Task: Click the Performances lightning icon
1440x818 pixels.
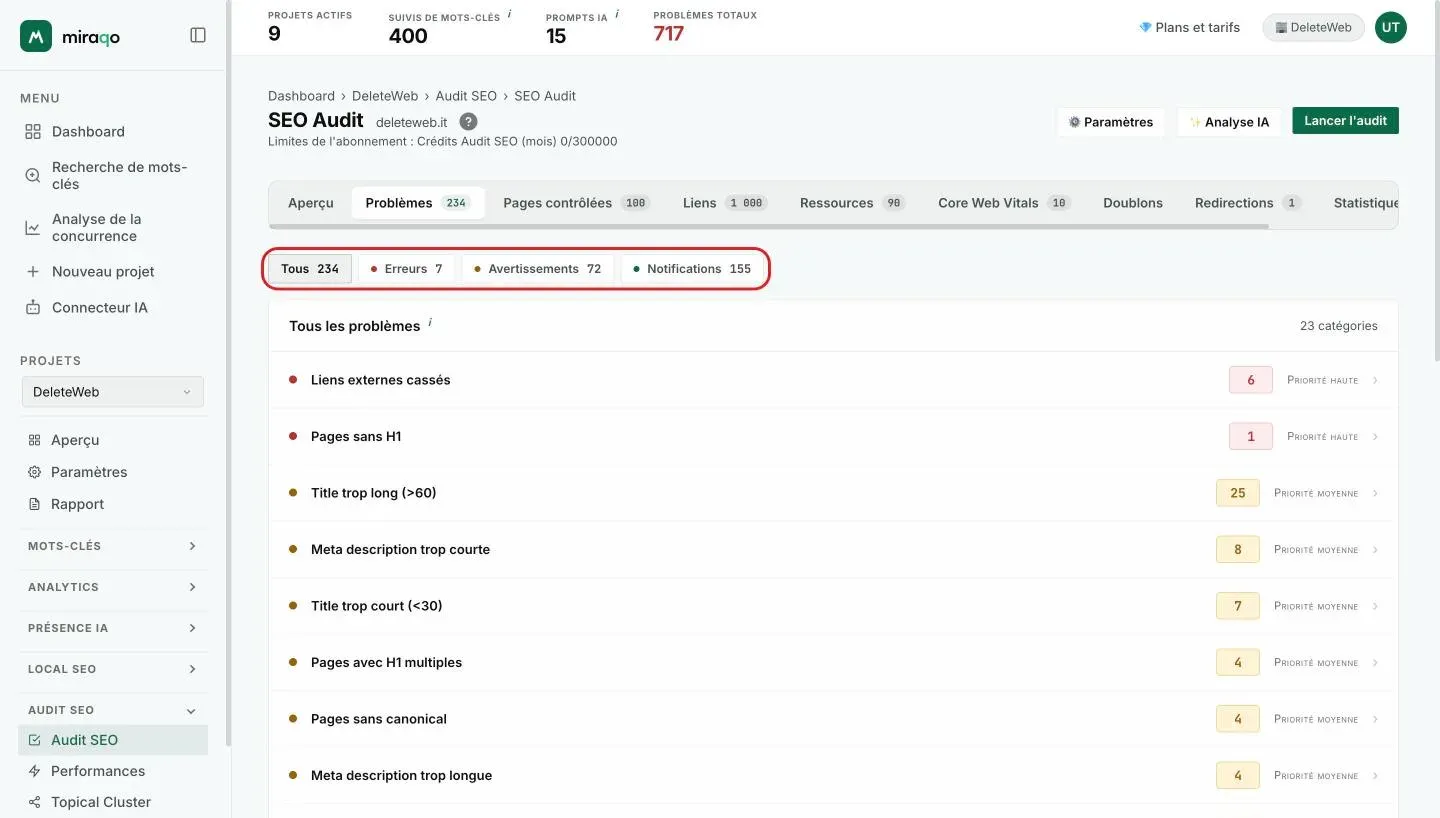Action: (x=35, y=771)
